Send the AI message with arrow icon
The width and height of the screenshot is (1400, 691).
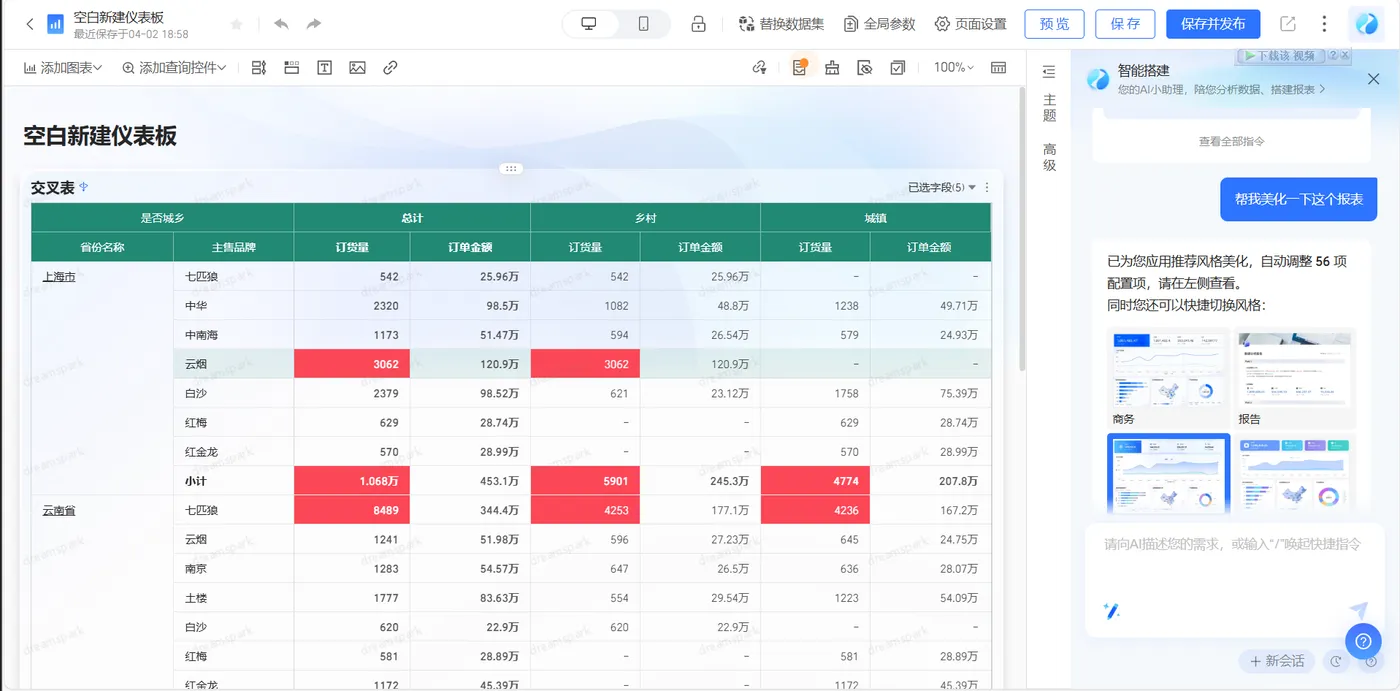pyautogui.click(x=1358, y=610)
